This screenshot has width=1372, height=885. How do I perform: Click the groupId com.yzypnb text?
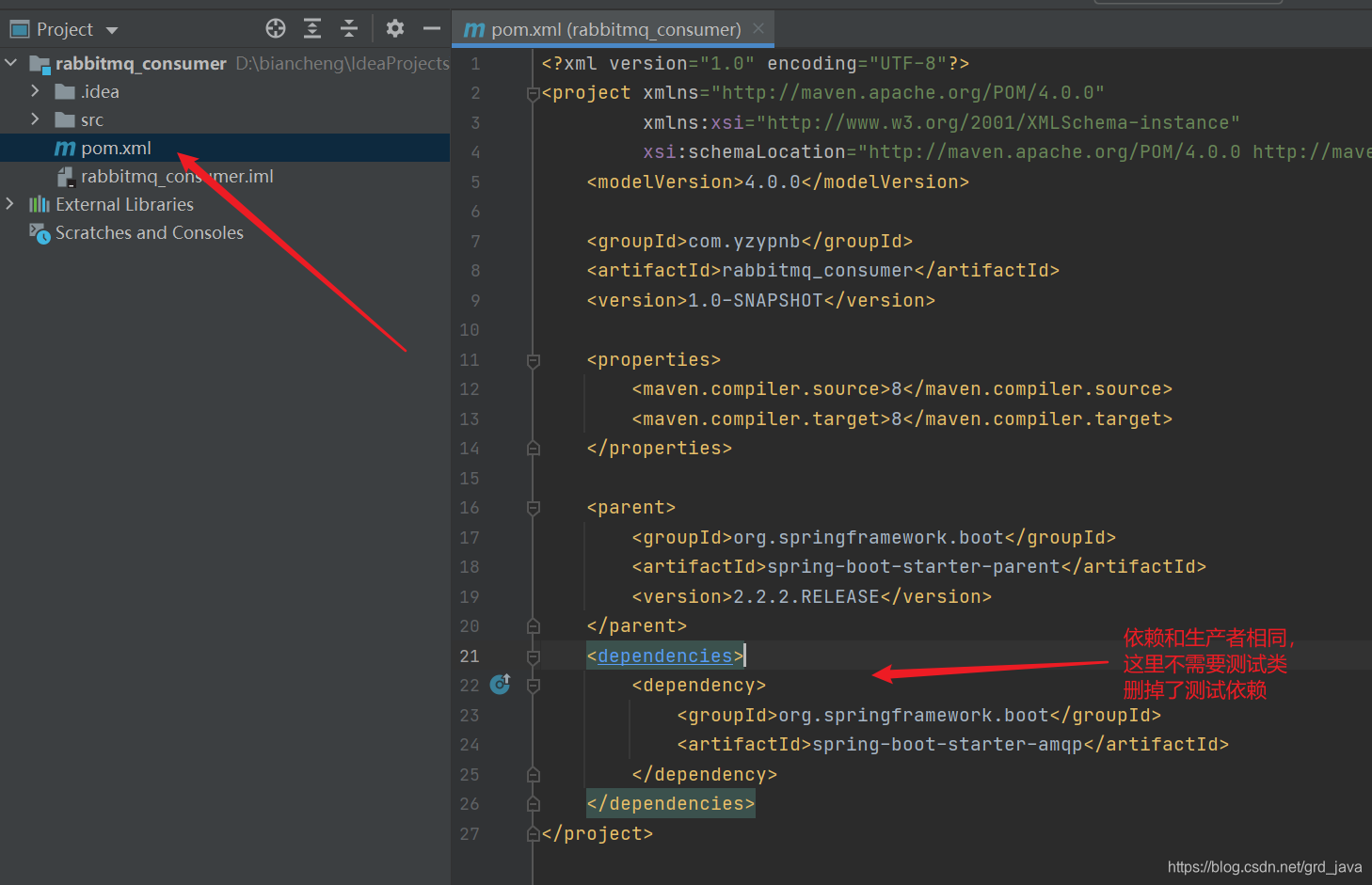(x=750, y=241)
